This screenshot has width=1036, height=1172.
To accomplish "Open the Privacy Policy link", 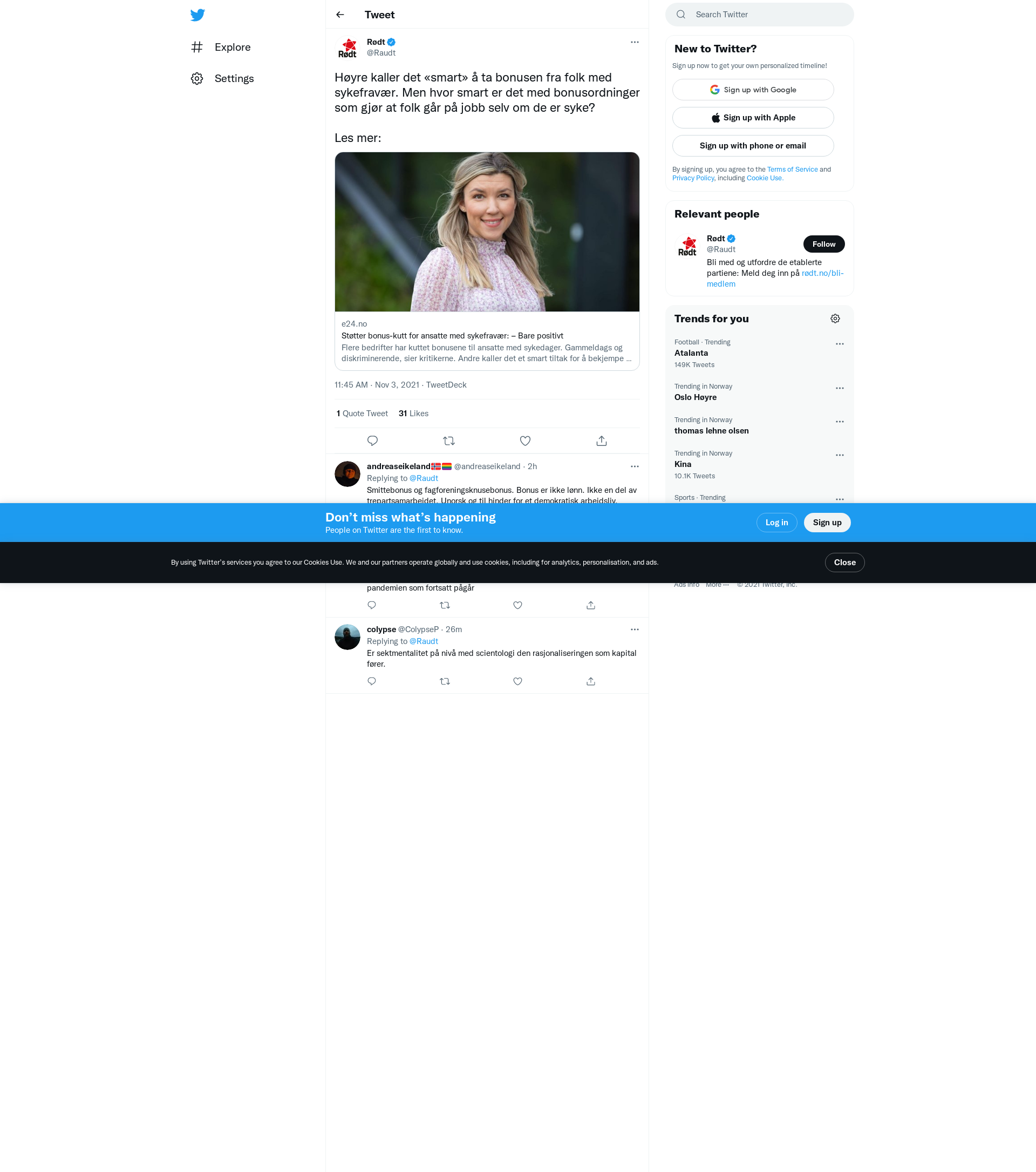I will click(x=693, y=178).
